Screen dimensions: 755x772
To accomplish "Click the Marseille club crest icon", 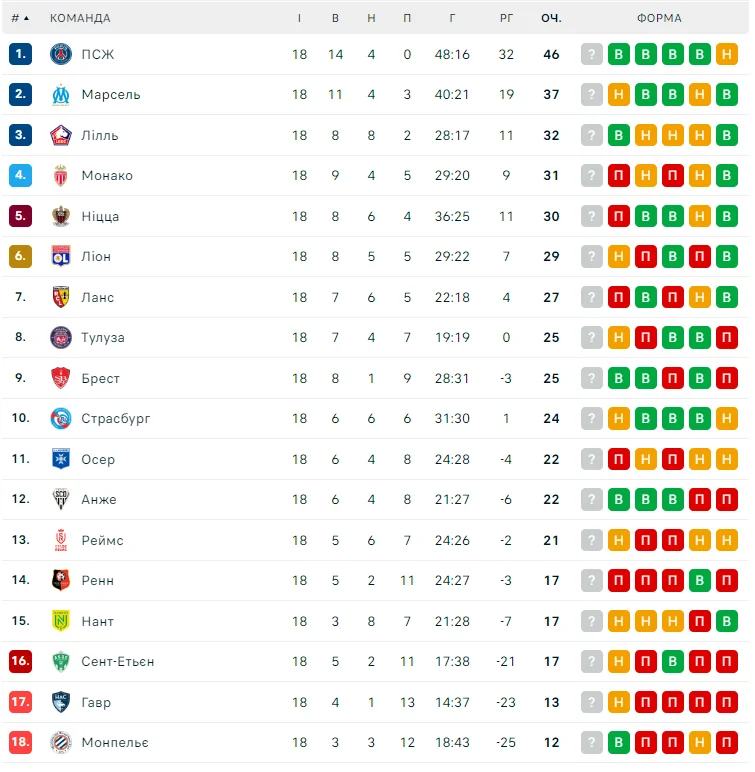I will [x=61, y=94].
